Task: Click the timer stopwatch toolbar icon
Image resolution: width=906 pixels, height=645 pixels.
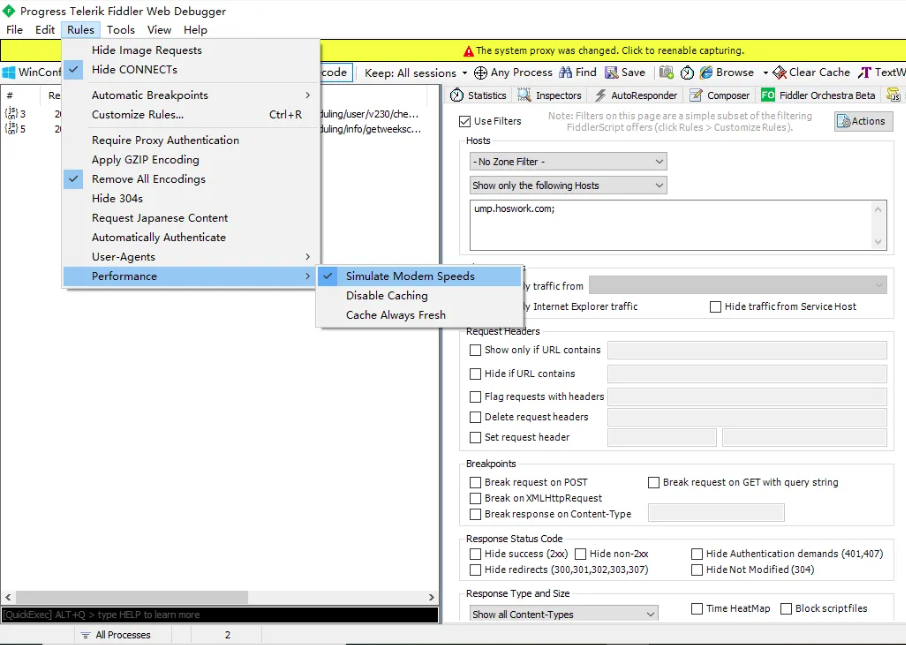Action: [x=687, y=73]
